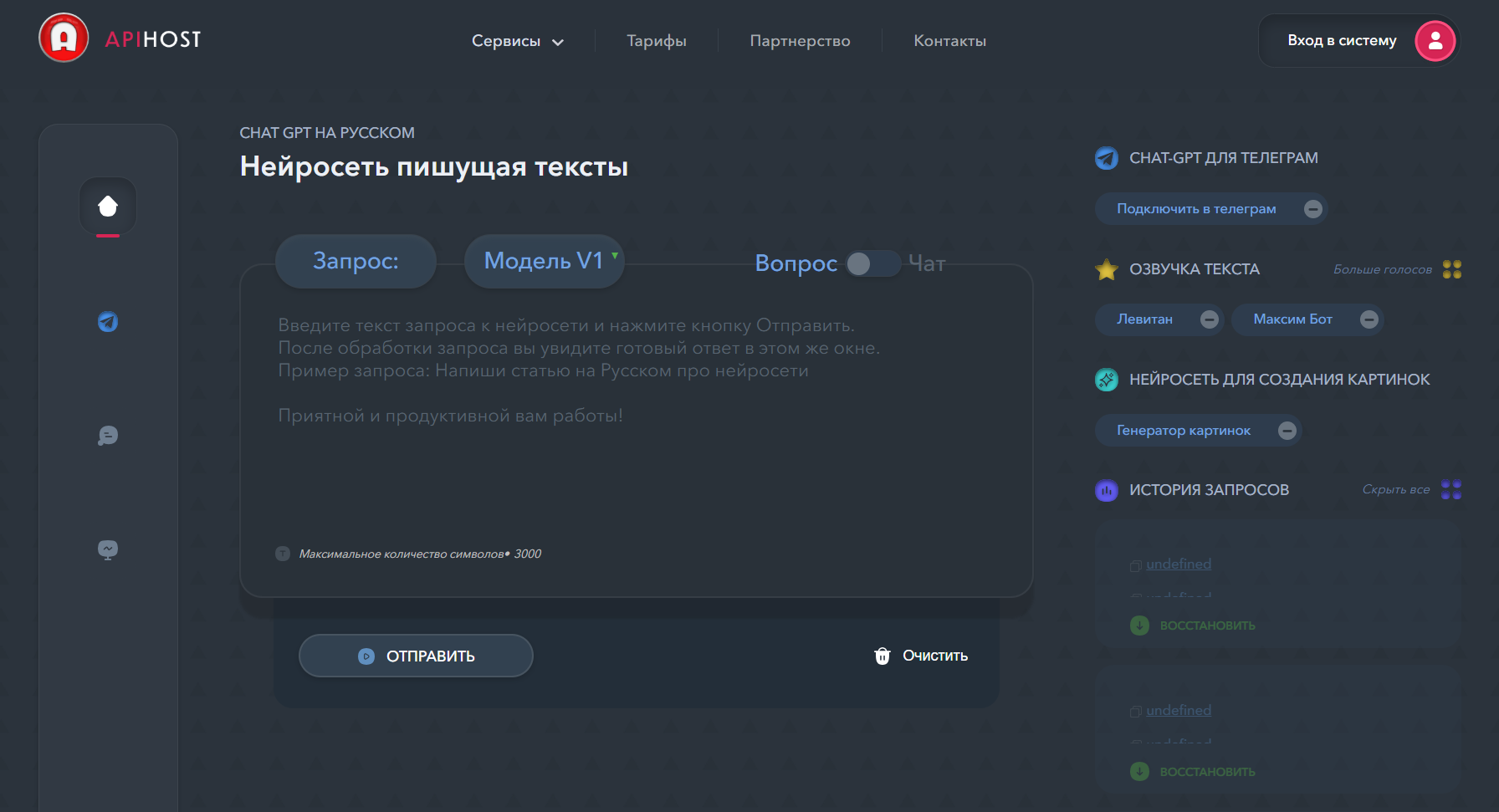Click the history icon beside ИСТОРИЯ ЗАПРОСОВ

pos(1106,490)
